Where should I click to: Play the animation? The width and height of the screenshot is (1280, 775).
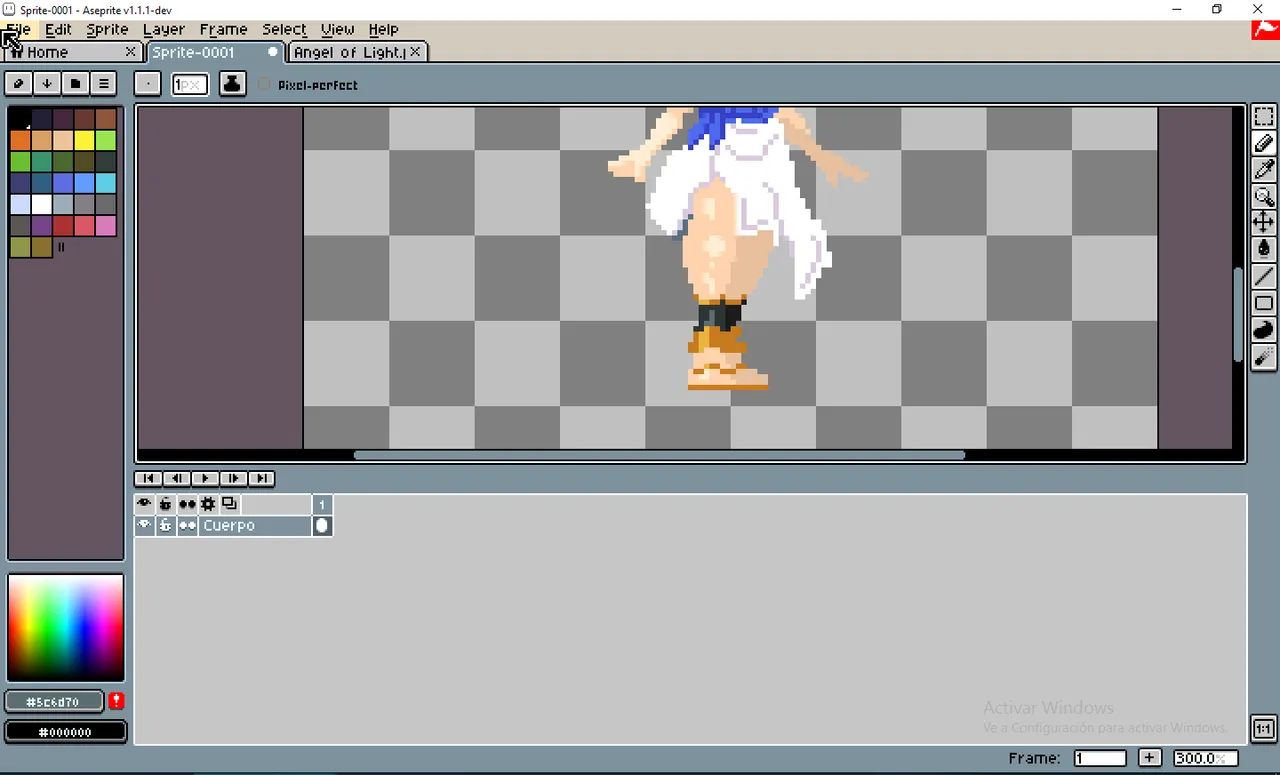tap(204, 478)
